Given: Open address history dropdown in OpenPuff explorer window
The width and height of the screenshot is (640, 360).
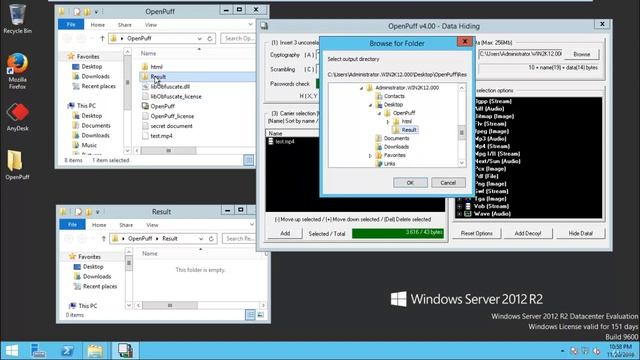Looking at the screenshot, I should (x=200, y=38).
